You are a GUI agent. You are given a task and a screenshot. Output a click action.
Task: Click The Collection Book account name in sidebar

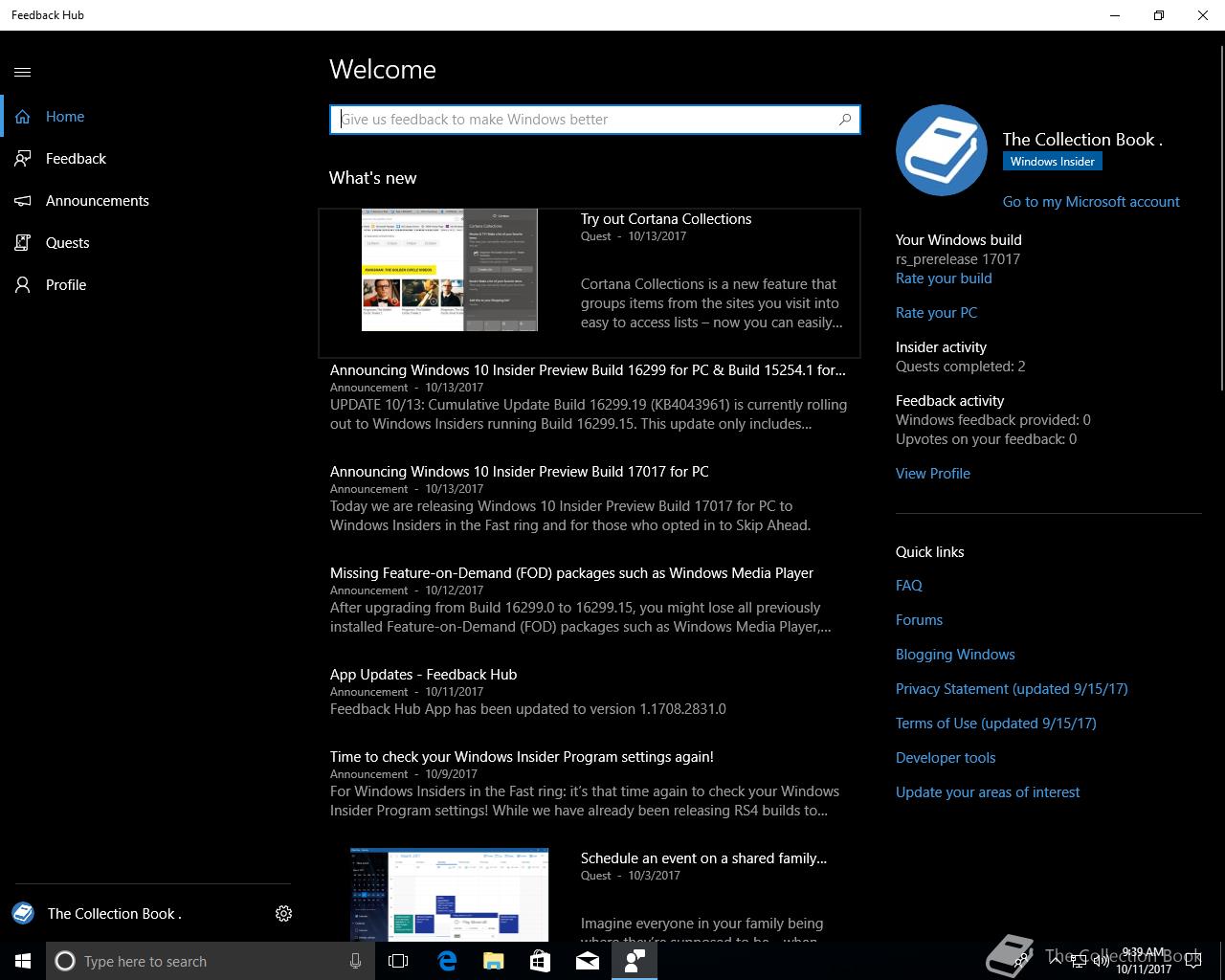(x=115, y=914)
